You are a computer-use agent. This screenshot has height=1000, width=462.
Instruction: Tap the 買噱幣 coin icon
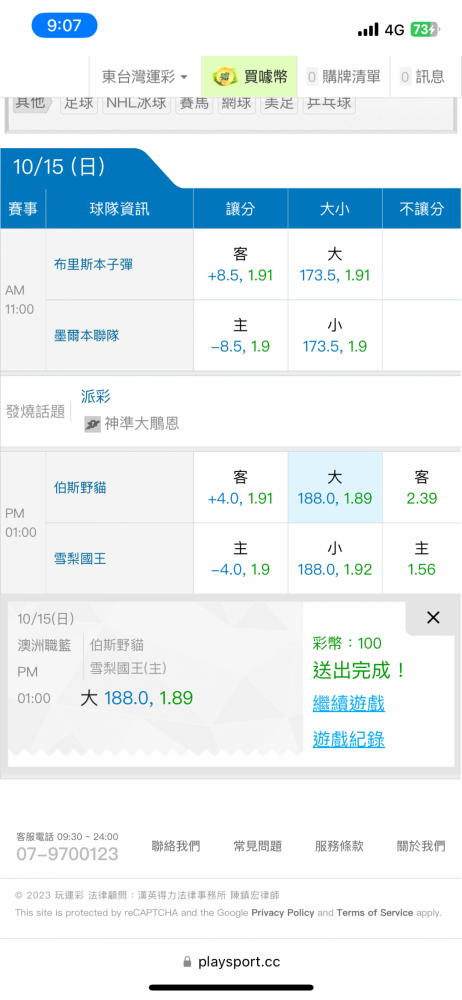coord(225,77)
